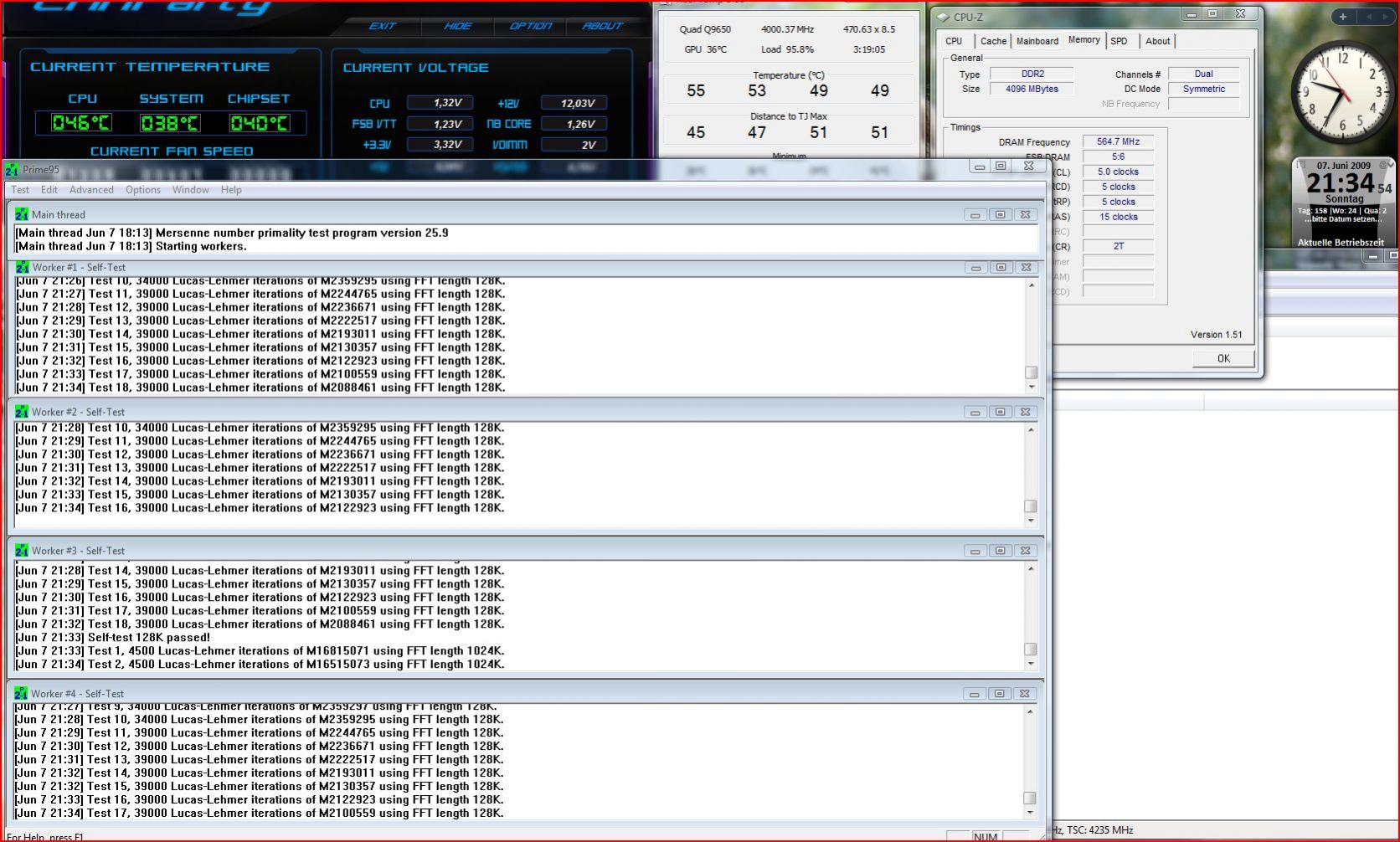Switch to the Mainboard tab in CPU-Z
1400x842 pixels.
[x=1037, y=41]
